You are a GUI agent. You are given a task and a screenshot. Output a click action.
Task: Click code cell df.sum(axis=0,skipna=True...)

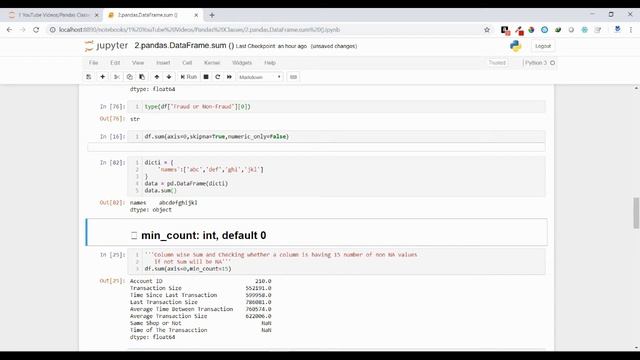pyautogui.click(x=336, y=136)
